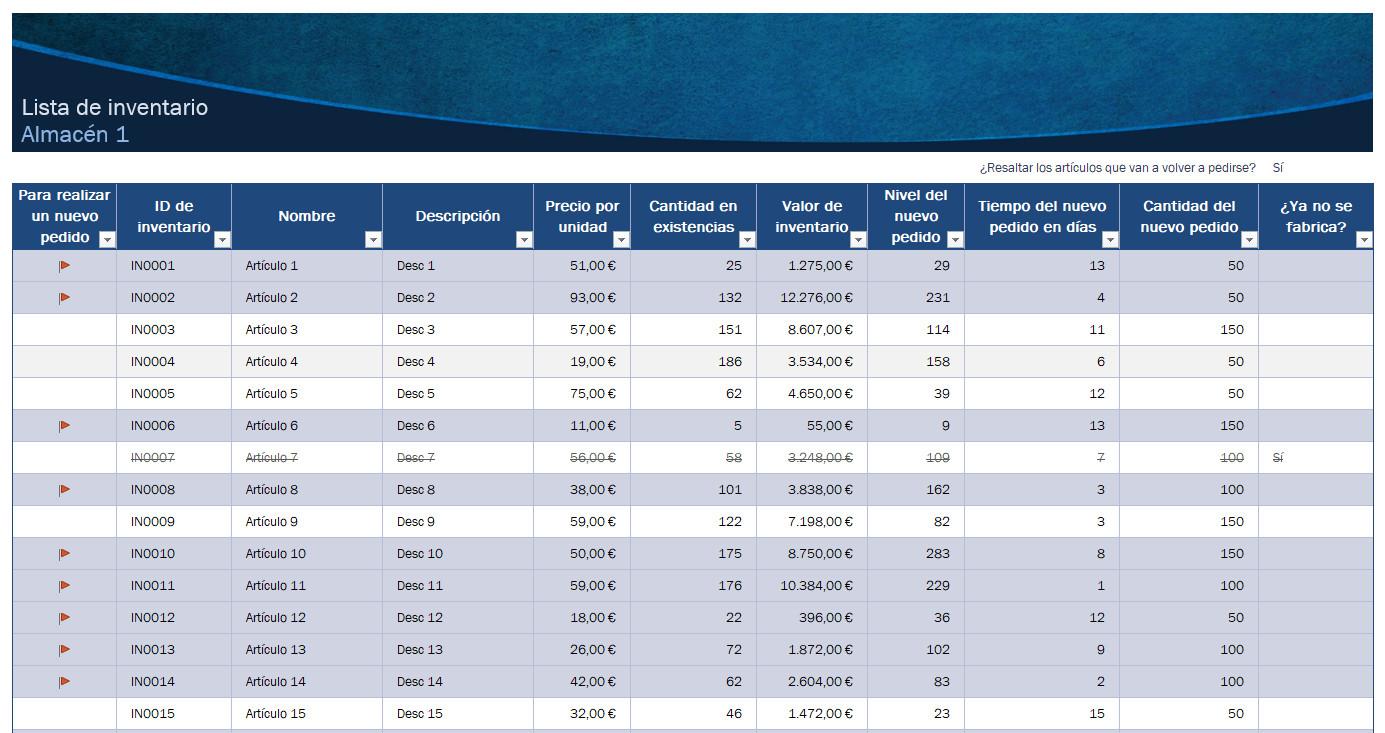Click the flag icon beside IN0014
Viewport: 1385px width, 733px height.
64,682
